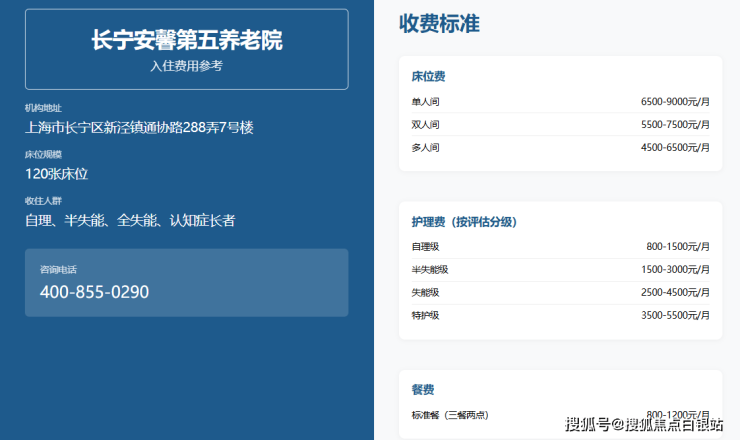The image size is (740, 440).
Task: Click the phone number 400-855-0290
Action: [94, 292]
